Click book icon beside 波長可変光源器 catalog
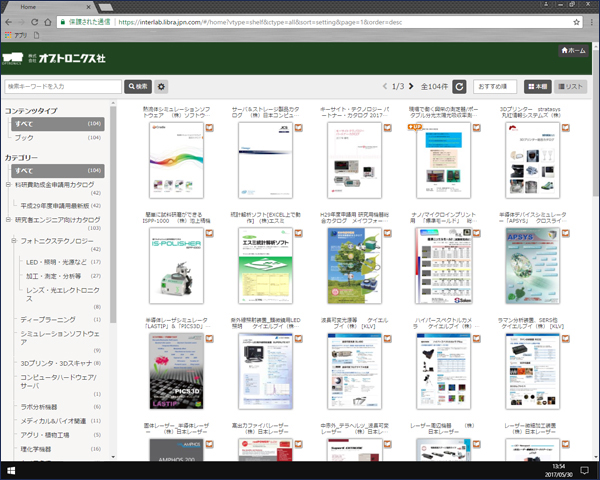 pyautogui.click(x=388, y=338)
